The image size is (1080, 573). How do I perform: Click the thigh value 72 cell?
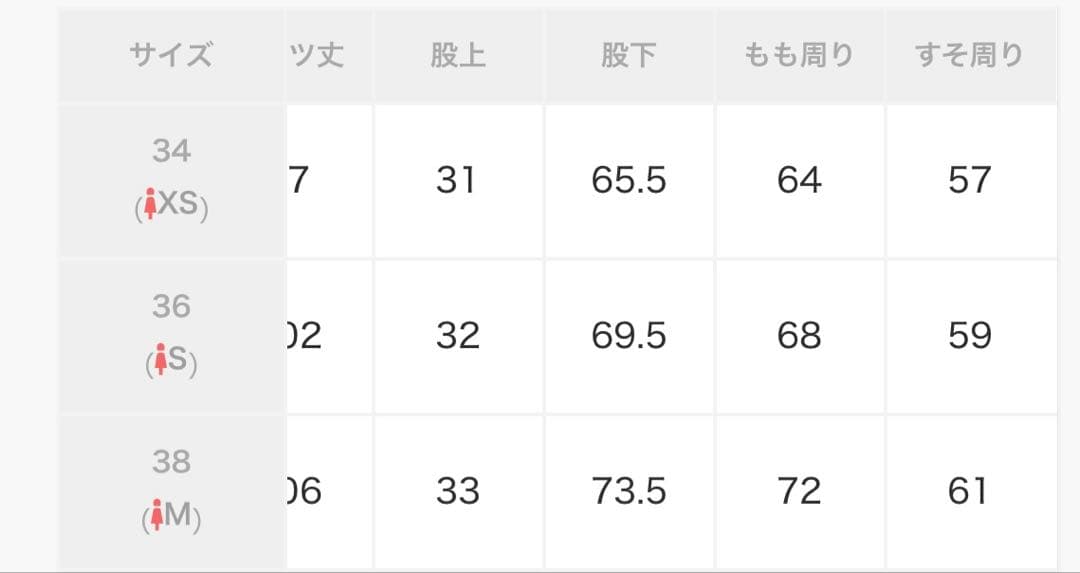(799, 492)
